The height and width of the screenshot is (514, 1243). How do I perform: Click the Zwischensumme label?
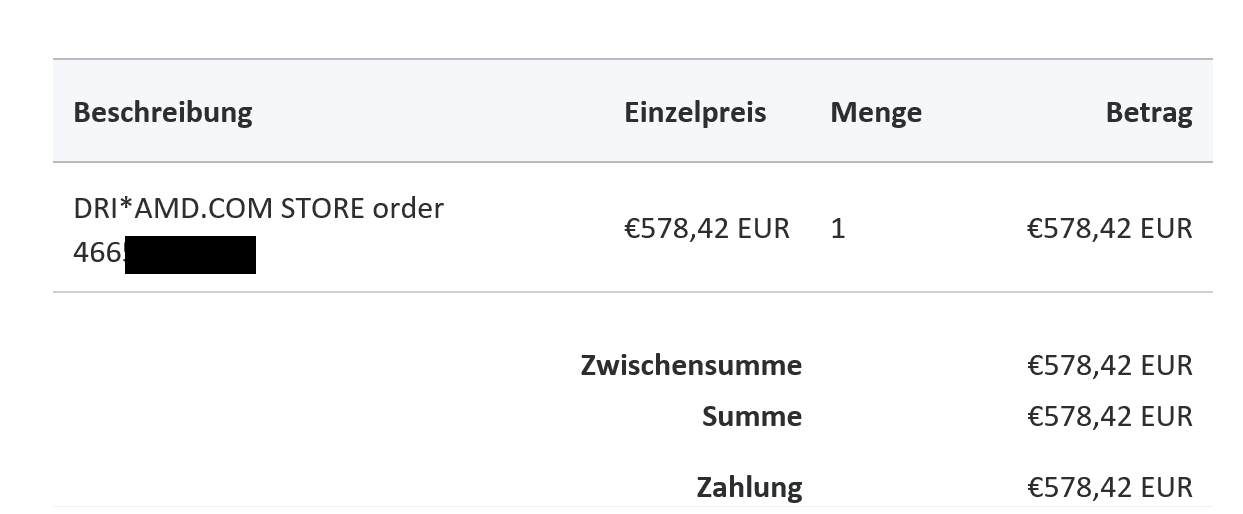coord(690,365)
